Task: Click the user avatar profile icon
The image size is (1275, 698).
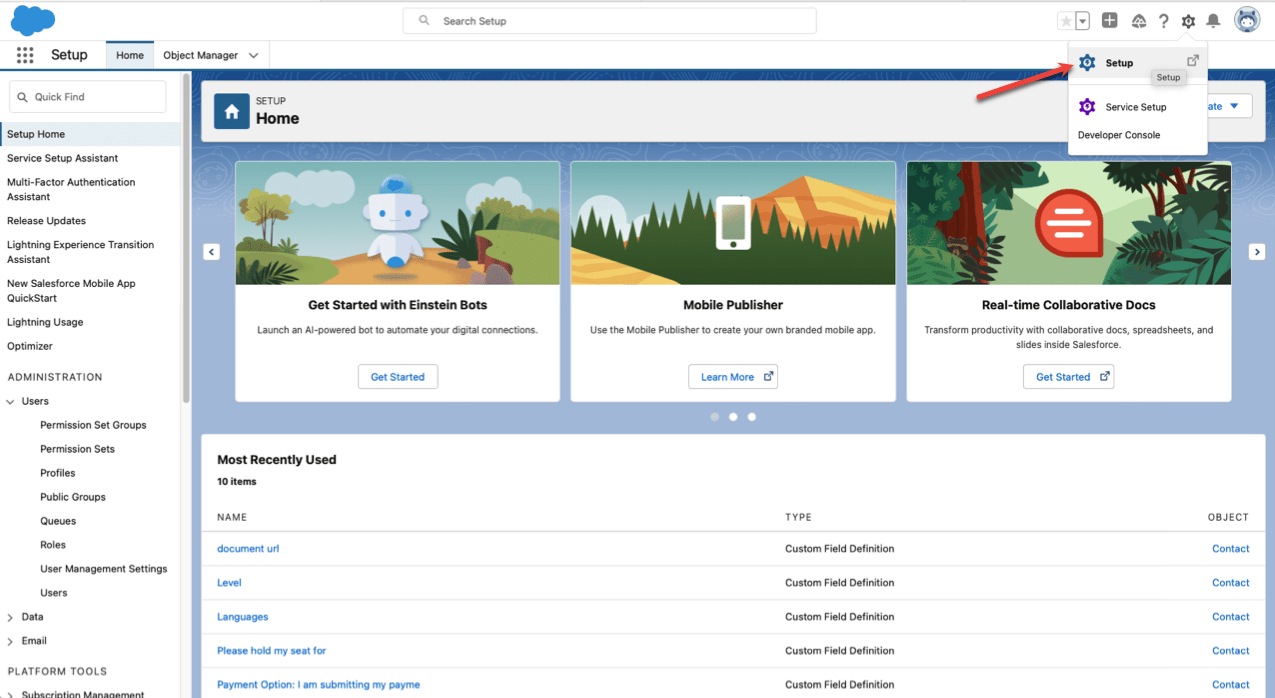Action: 1246,20
